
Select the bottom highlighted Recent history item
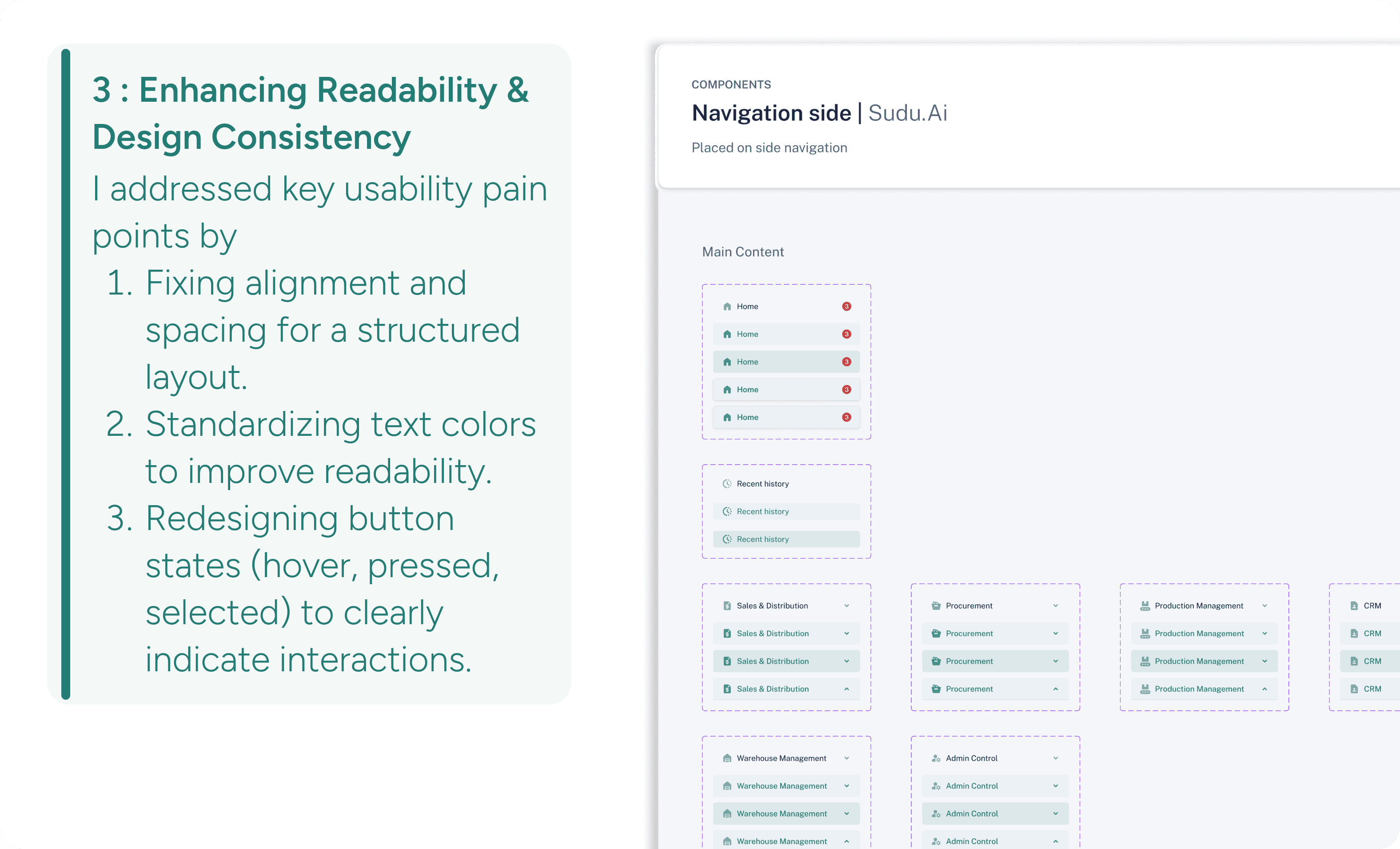786,539
